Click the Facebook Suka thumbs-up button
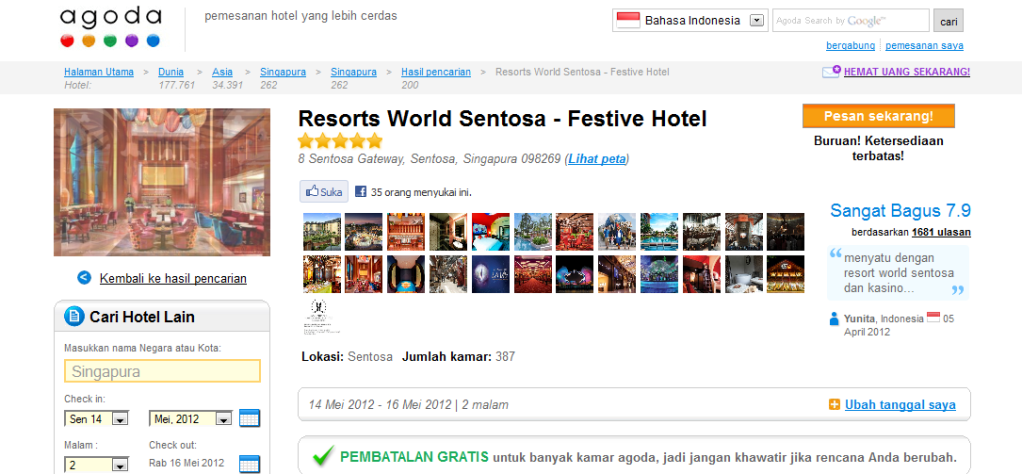This screenshot has width=1022, height=474. click(x=324, y=192)
